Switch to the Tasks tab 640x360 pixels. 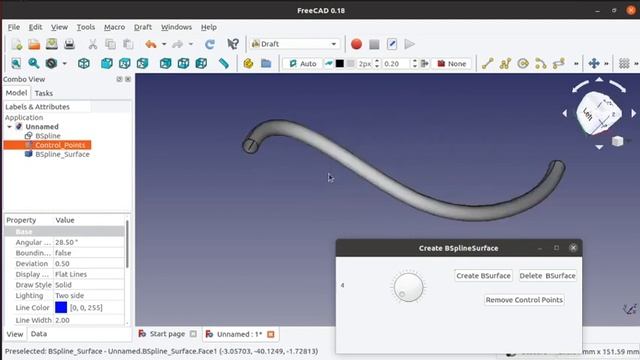44,93
